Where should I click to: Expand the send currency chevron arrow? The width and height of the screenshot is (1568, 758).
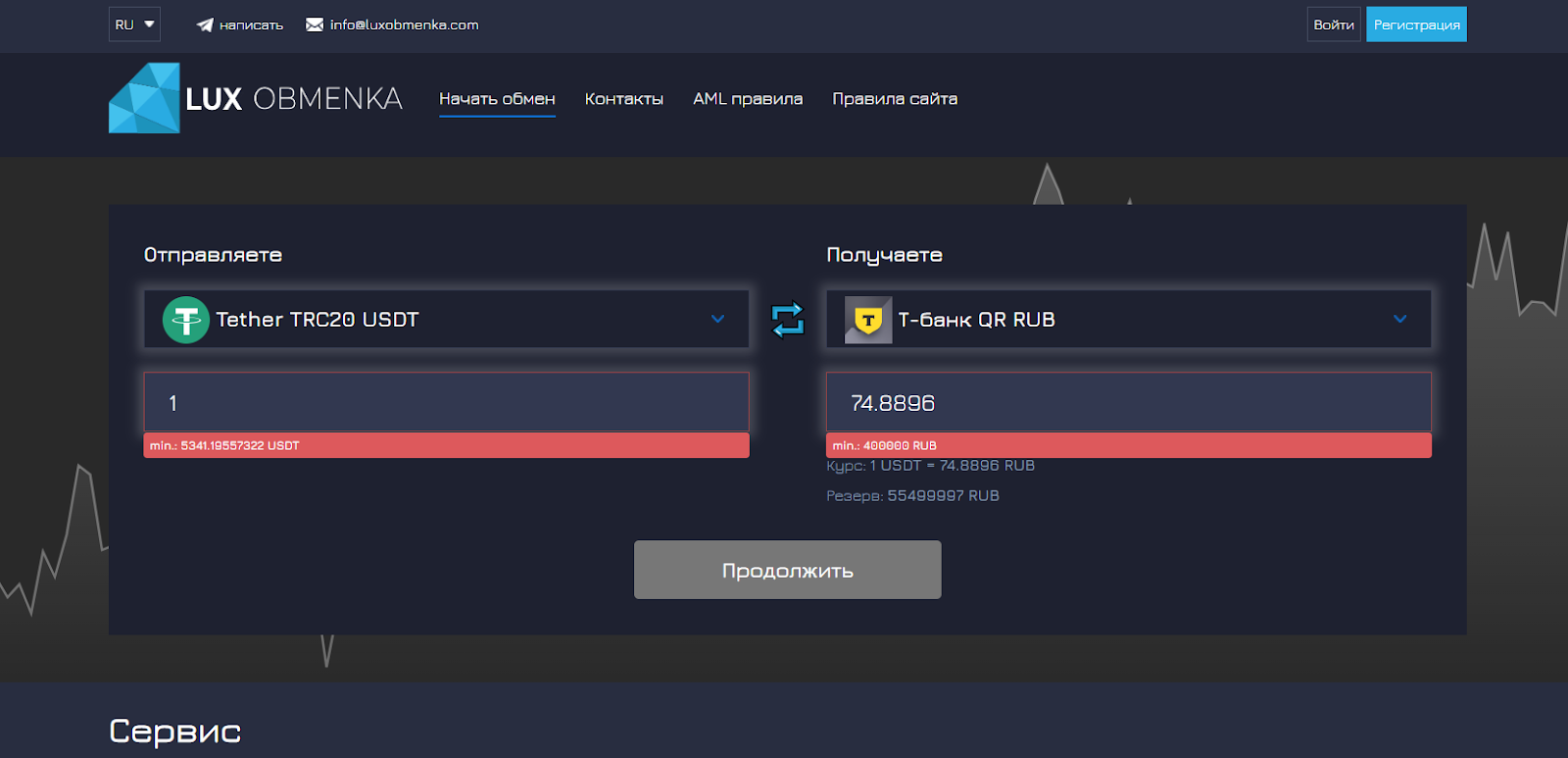pyautogui.click(x=717, y=319)
